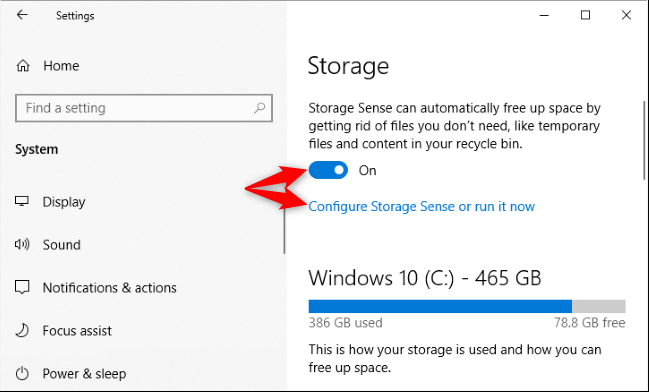Image resolution: width=649 pixels, height=392 pixels.
Task: Maximize the Settings window
Action: click(x=585, y=15)
